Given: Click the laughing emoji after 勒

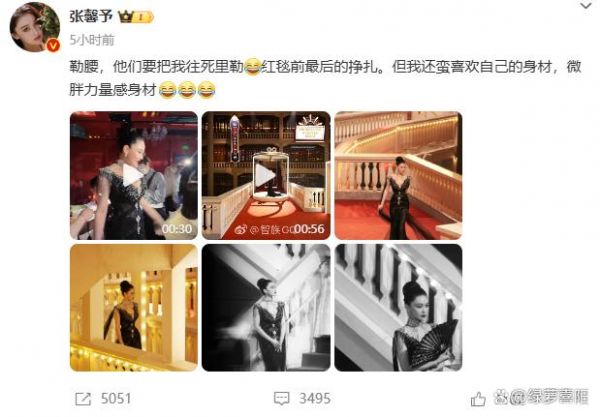Looking at the screenshot, I should pyautogui.click(x=252, y=67).
